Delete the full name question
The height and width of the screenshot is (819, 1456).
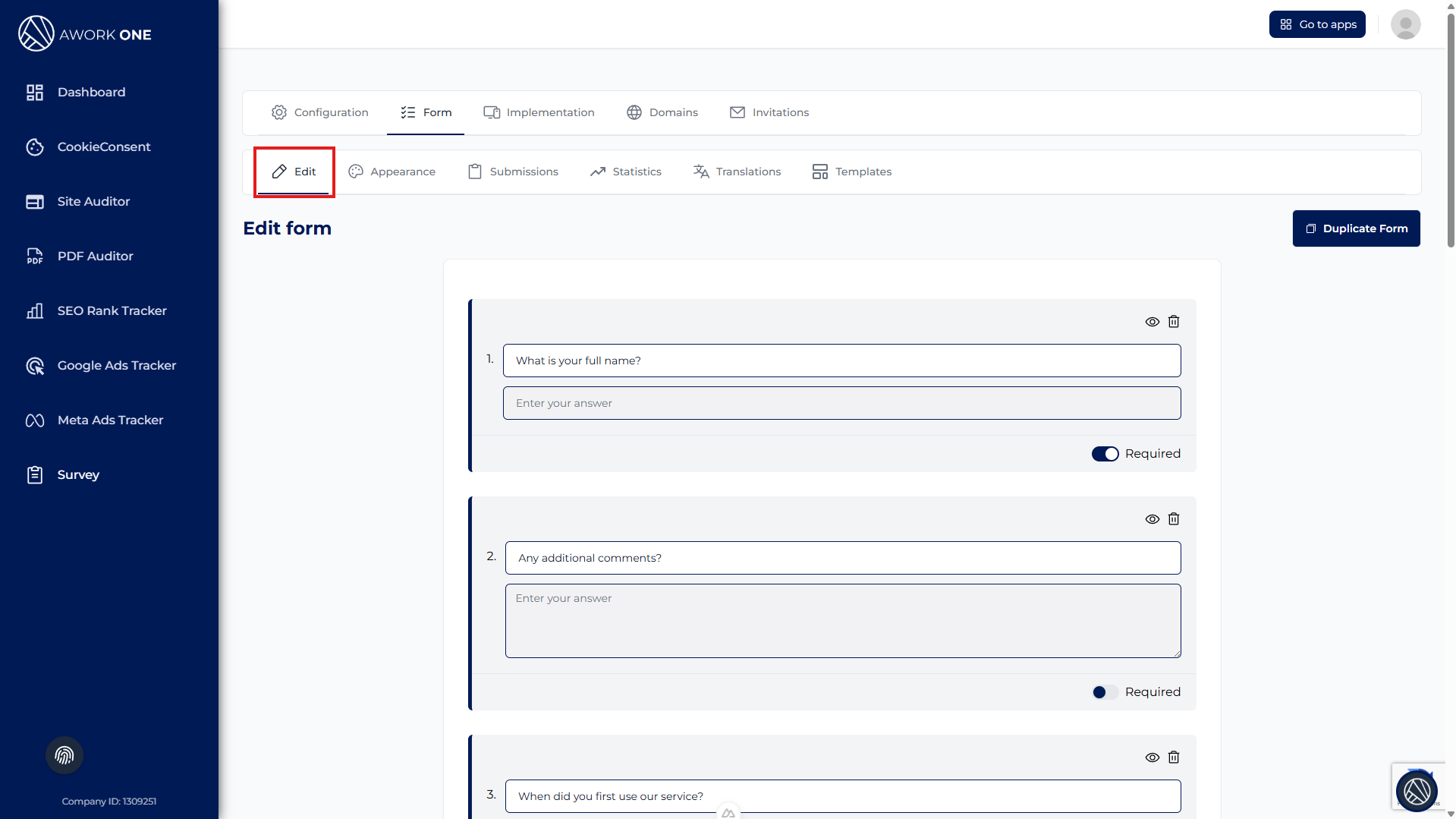(x=1174, y=322)
